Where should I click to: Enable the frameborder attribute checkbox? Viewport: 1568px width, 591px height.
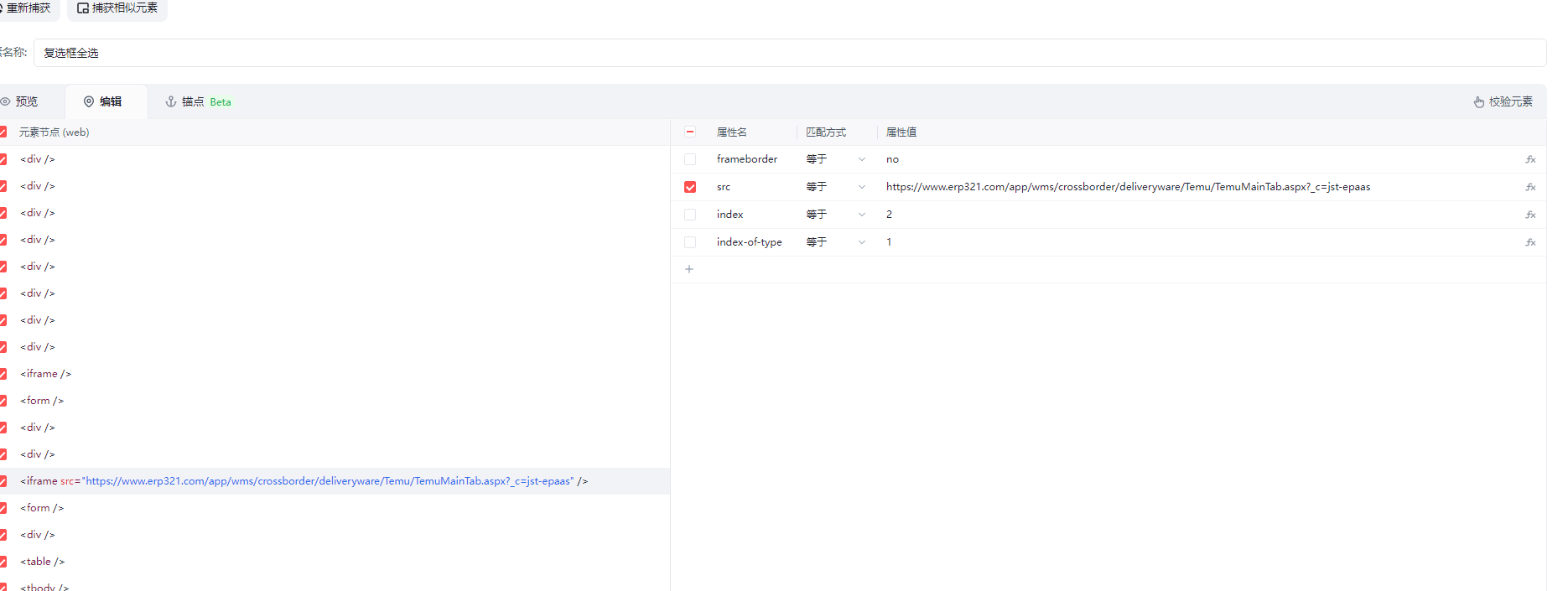[x=690, y=159]
